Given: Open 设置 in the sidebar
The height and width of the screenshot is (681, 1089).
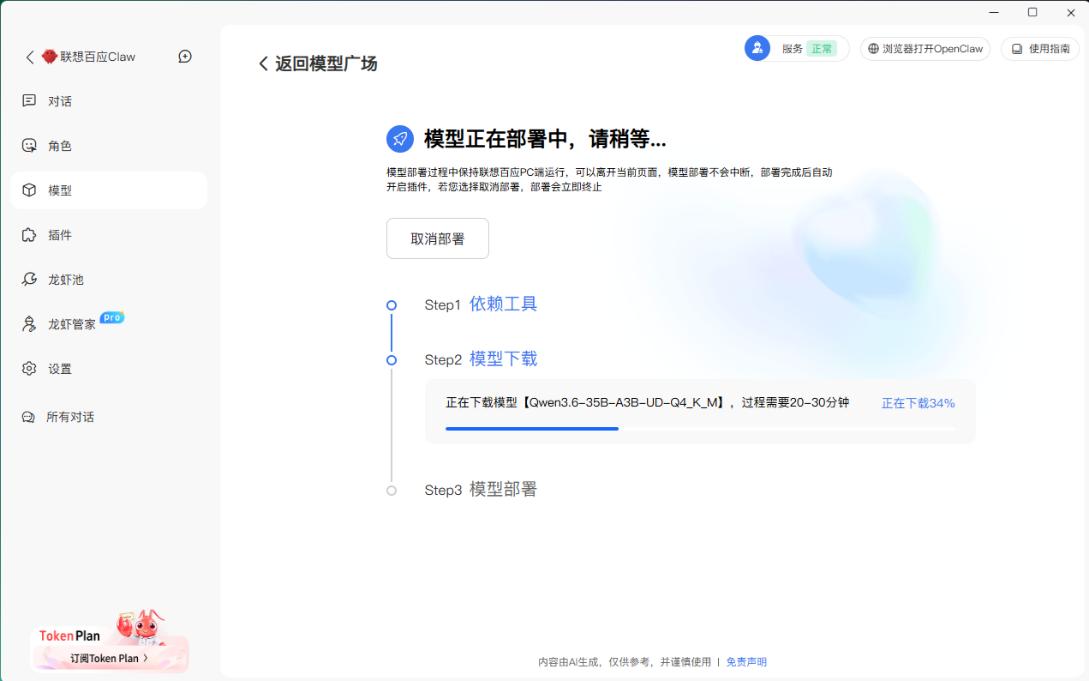Looking at the screenshot, I should tap(108, 369).
